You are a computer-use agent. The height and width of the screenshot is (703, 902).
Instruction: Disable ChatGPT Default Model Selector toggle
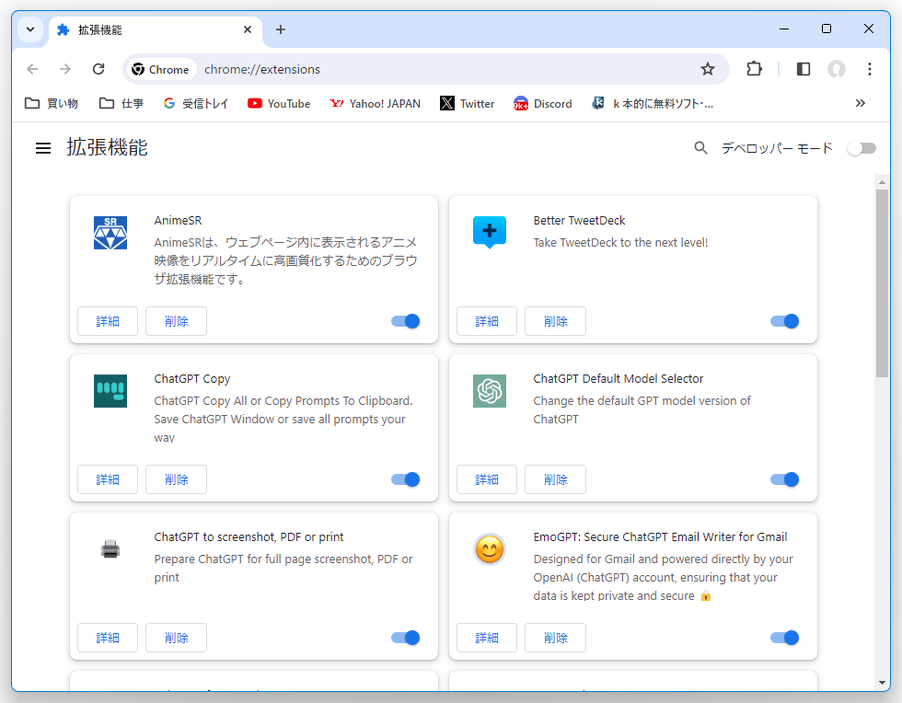coord(785,479)
